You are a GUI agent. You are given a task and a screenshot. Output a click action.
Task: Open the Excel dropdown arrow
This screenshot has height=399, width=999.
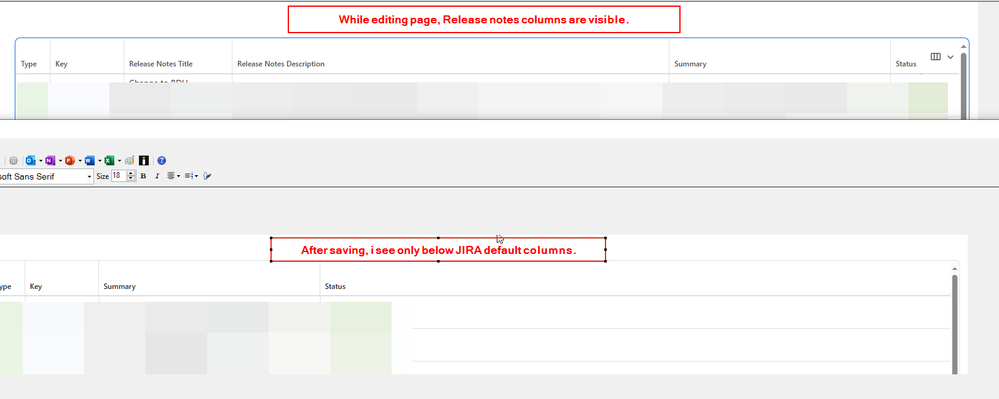[x=120, y=161]
